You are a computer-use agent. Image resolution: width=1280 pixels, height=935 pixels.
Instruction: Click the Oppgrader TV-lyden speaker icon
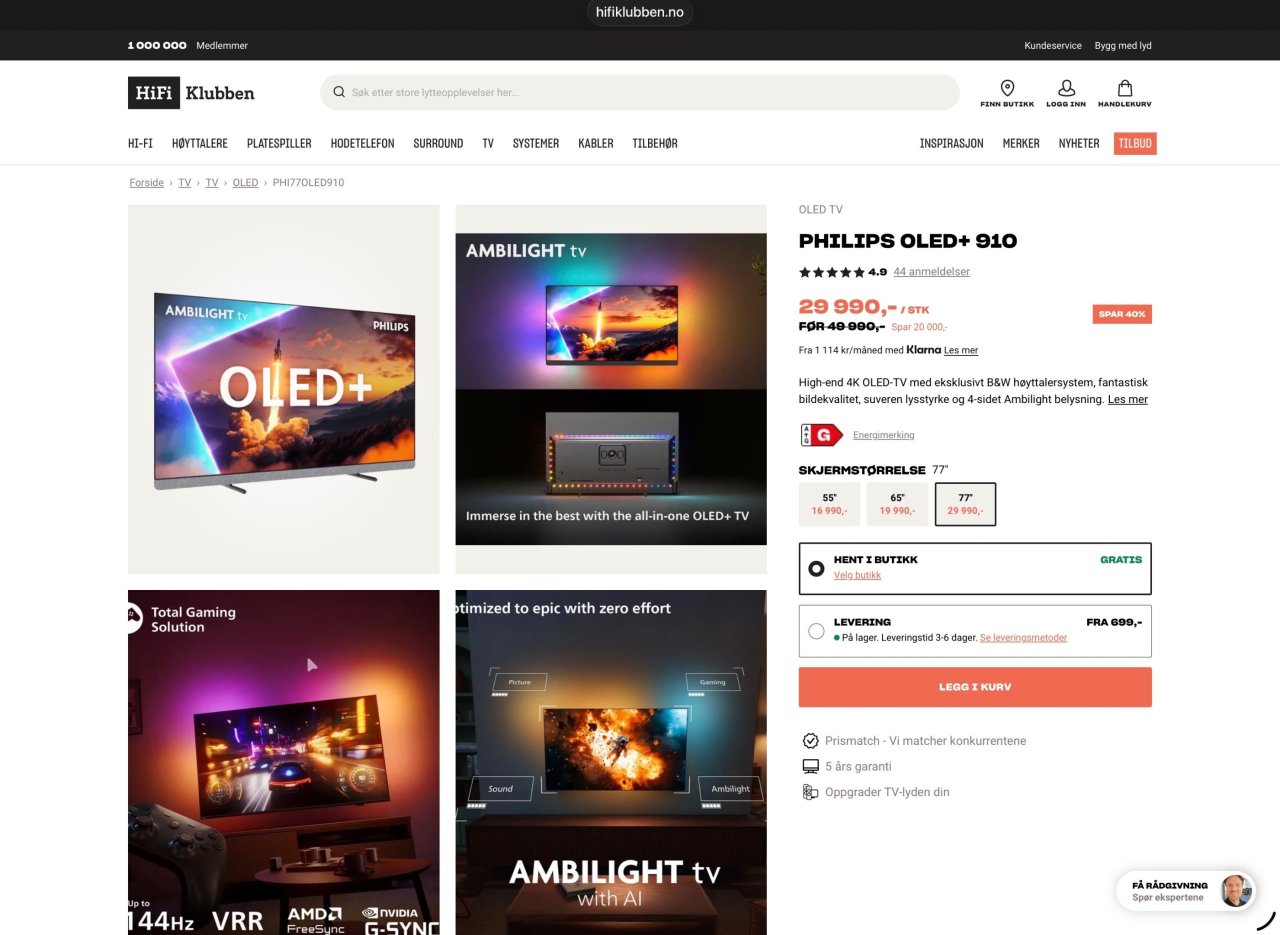coord(811,792)
